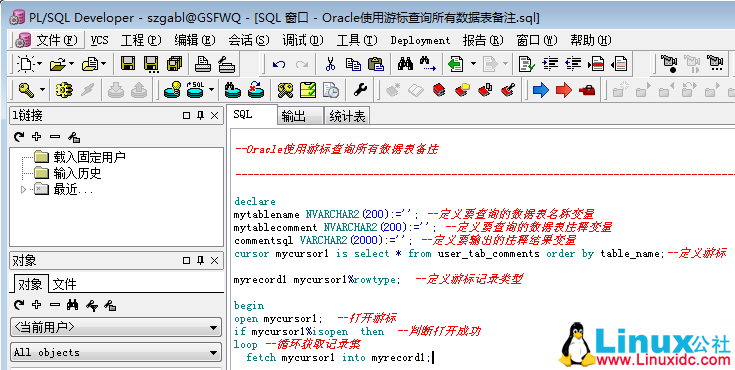Click the Log on key icon
The image size is (735, 370).
(26, 90)
